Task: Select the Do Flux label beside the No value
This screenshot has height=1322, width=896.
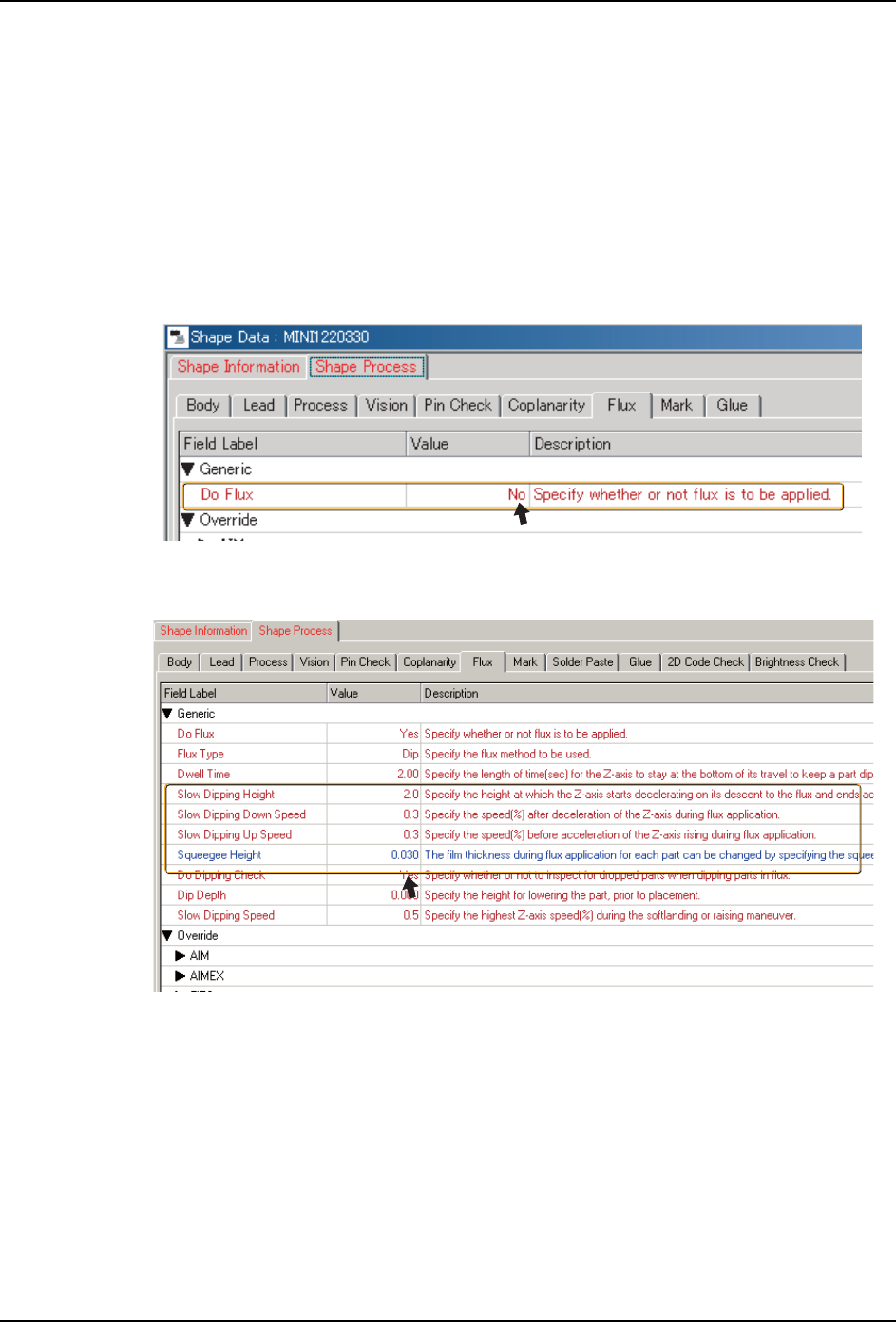Action: [227, 495]
